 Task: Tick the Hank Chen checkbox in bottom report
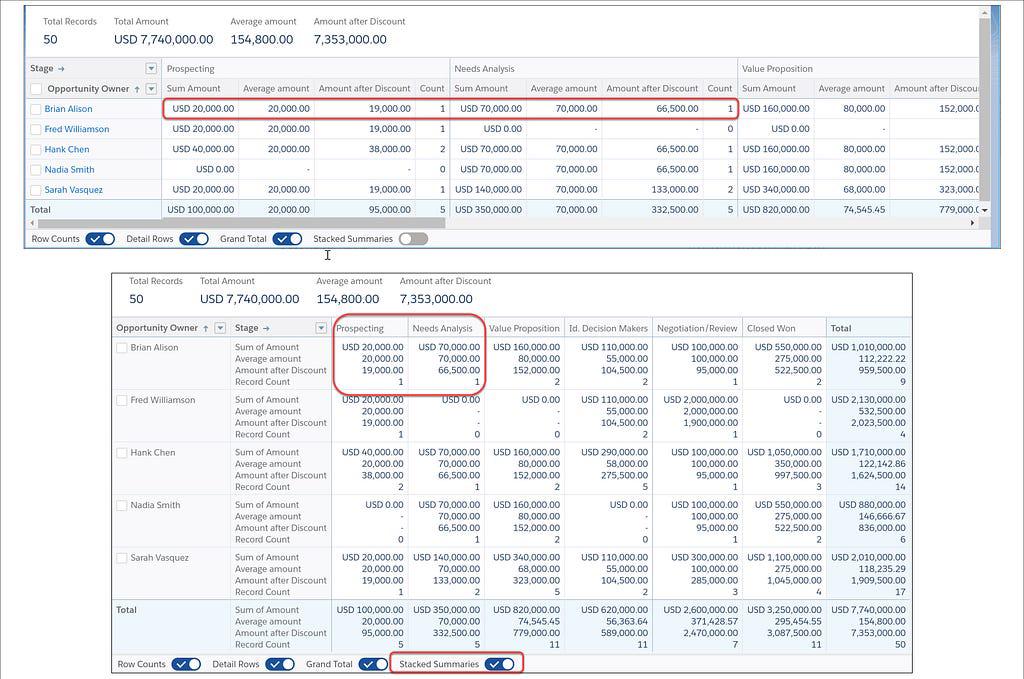[122, 453]
